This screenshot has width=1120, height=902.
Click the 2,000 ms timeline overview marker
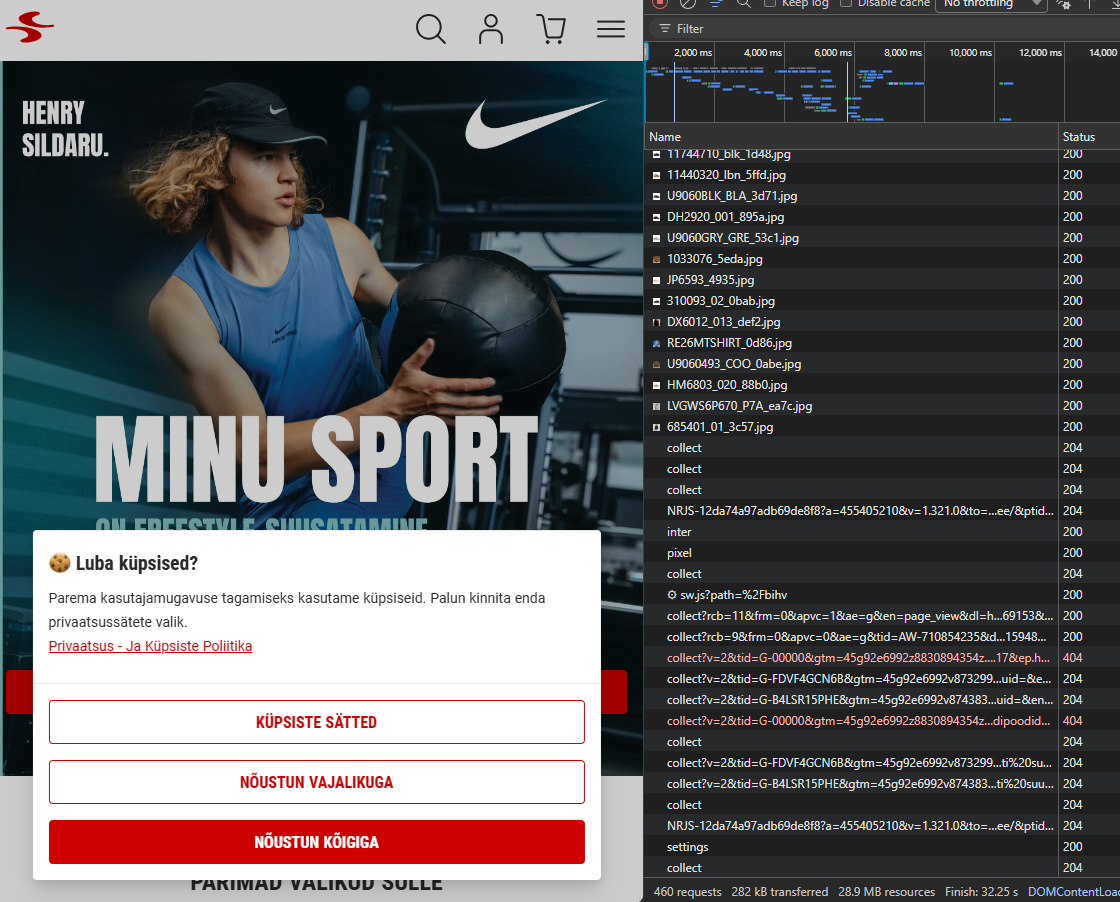pos(693,53)
